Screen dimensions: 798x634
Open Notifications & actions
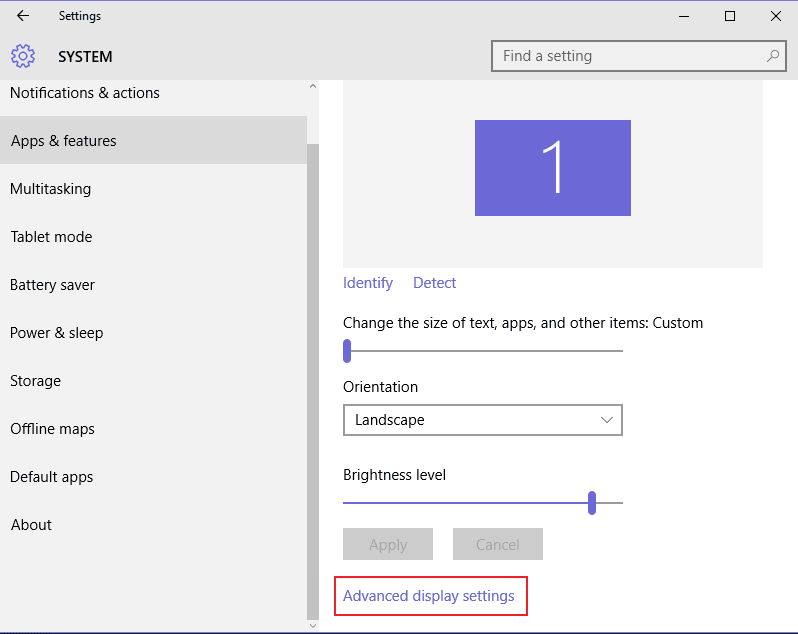(153, 93)
